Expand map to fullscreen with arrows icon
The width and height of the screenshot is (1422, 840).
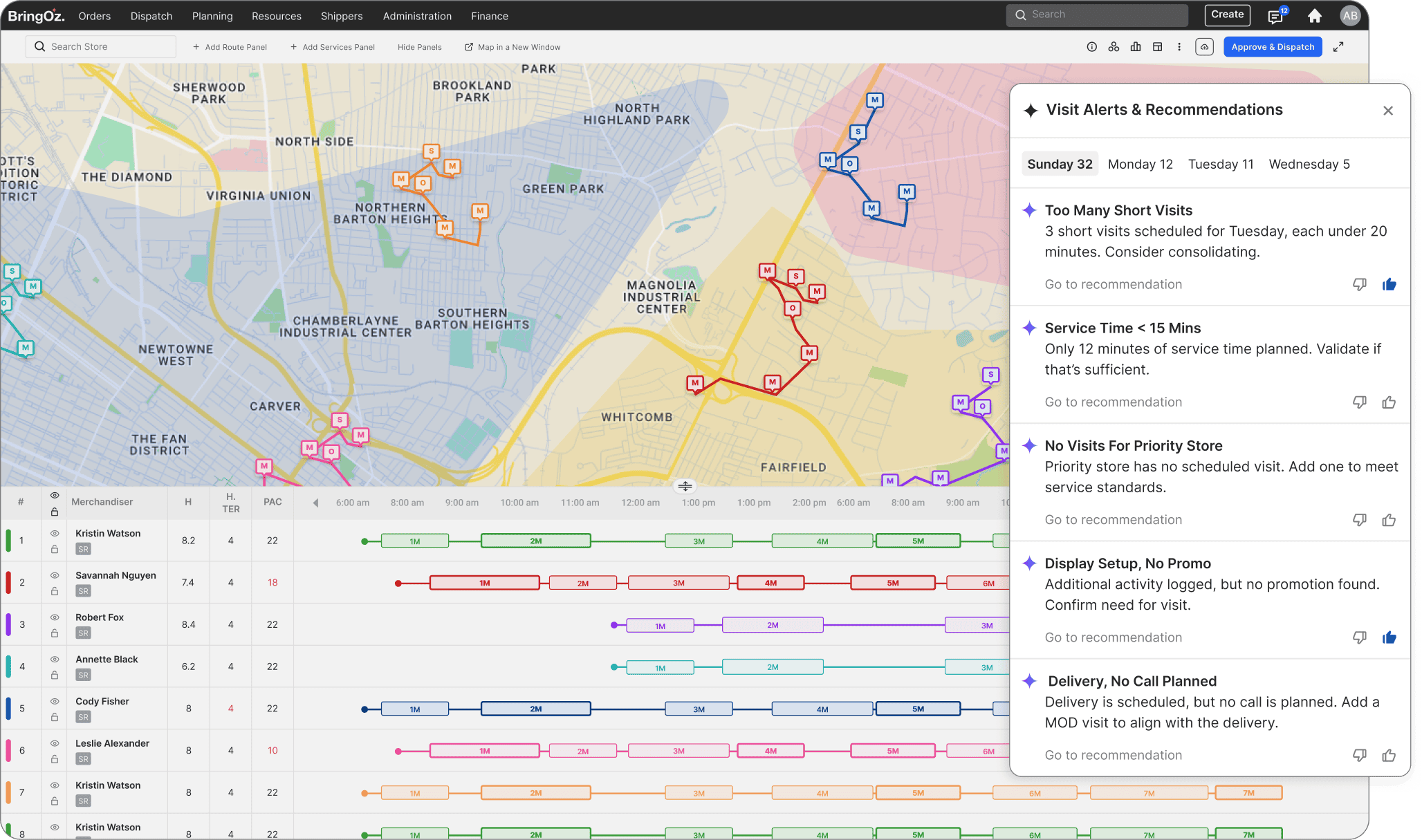pos(1338,47)
